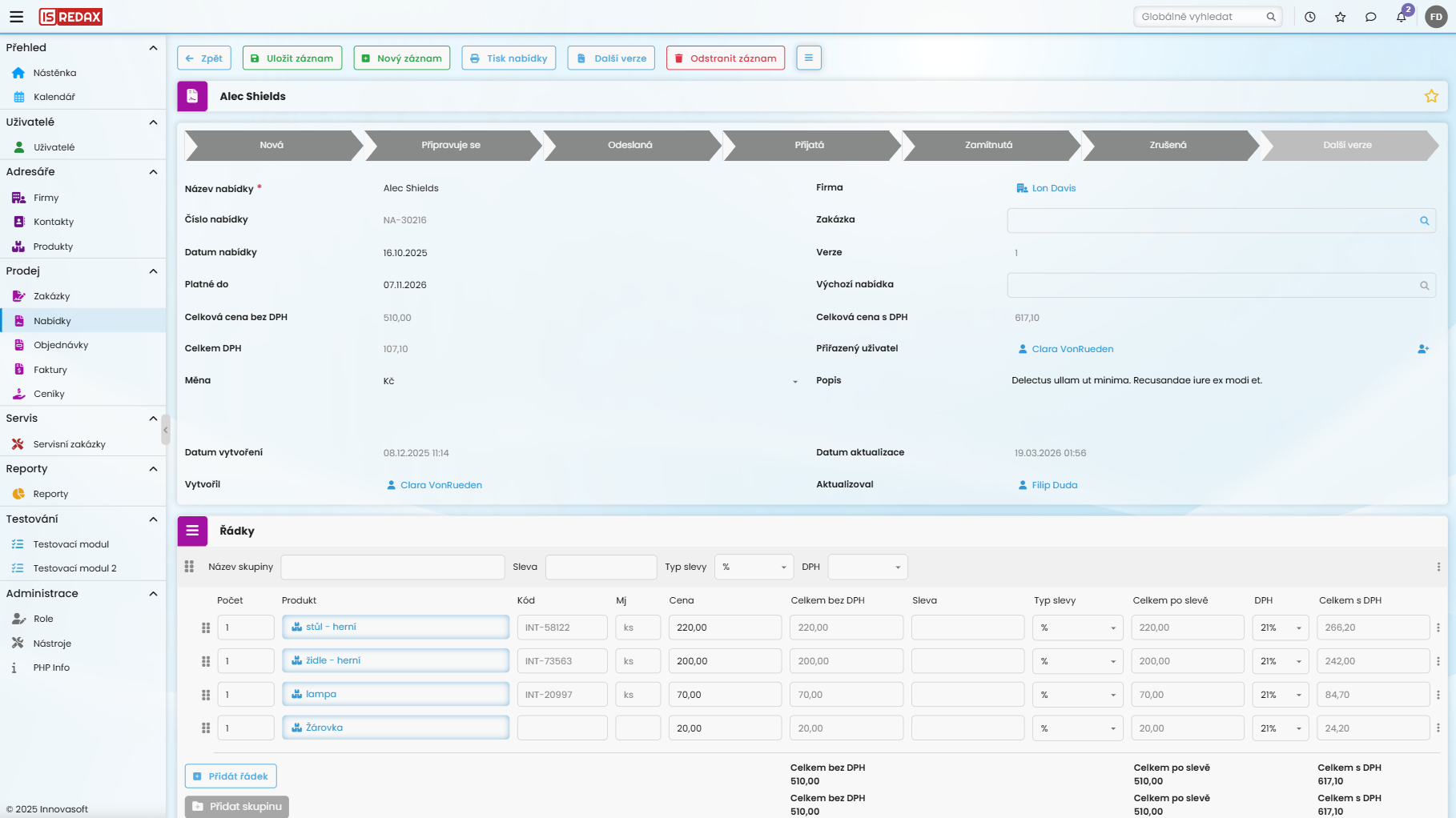Open the hamburger menu in top bar
The image size is (1456, 818).
click(x=16, y=17)
